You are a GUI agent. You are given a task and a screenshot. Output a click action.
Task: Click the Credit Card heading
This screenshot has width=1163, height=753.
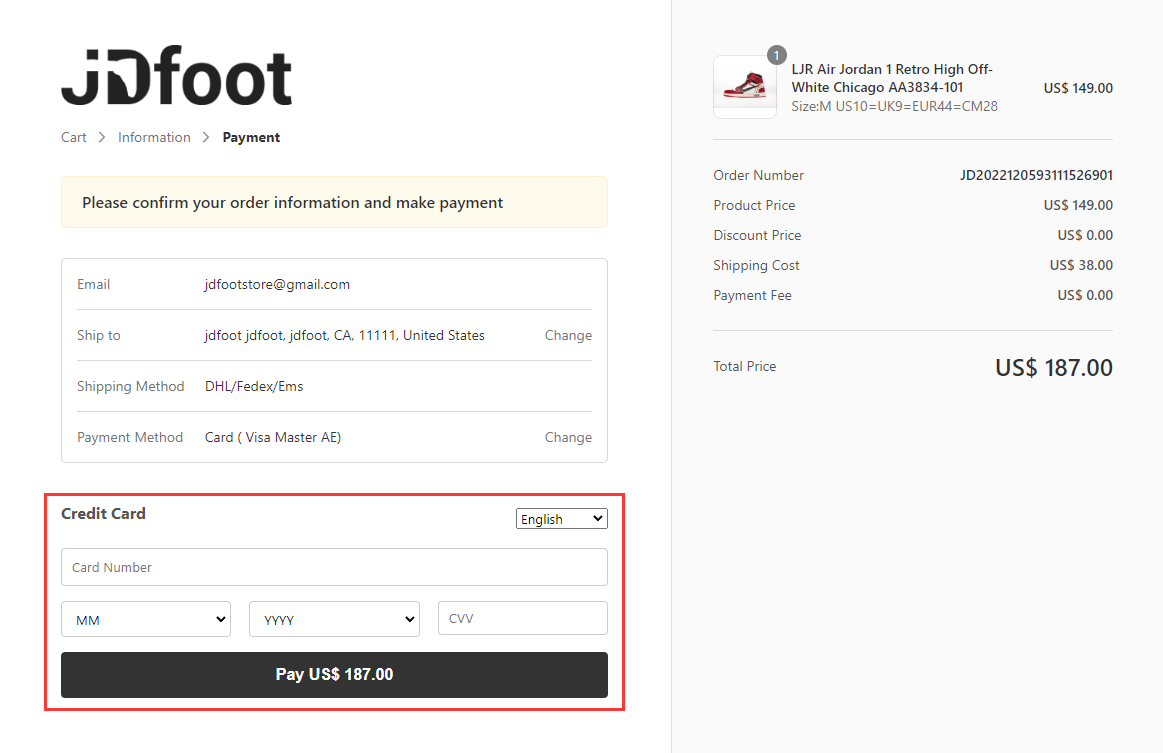pyautogui.click(x=103, y=513)
